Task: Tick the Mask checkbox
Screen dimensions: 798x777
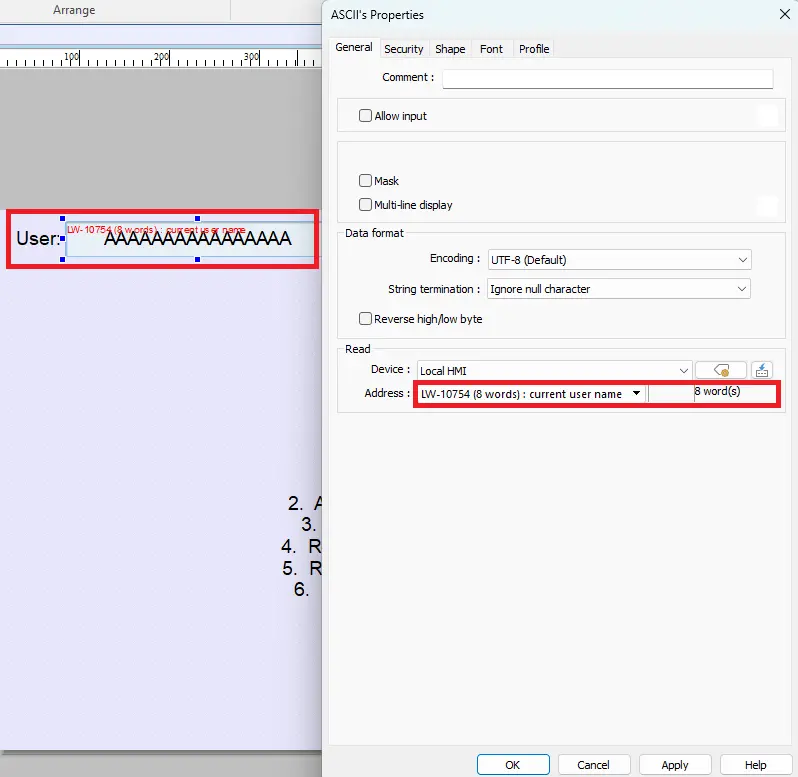Action: click(365, 181)
